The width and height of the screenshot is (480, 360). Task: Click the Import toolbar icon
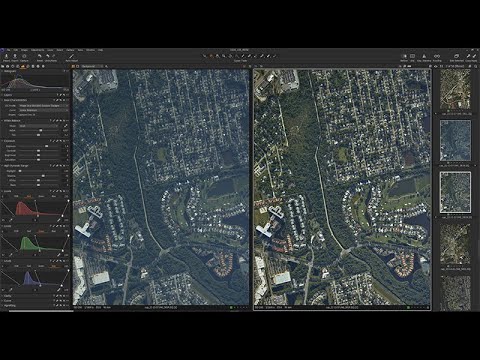click(x=6, y=56)
